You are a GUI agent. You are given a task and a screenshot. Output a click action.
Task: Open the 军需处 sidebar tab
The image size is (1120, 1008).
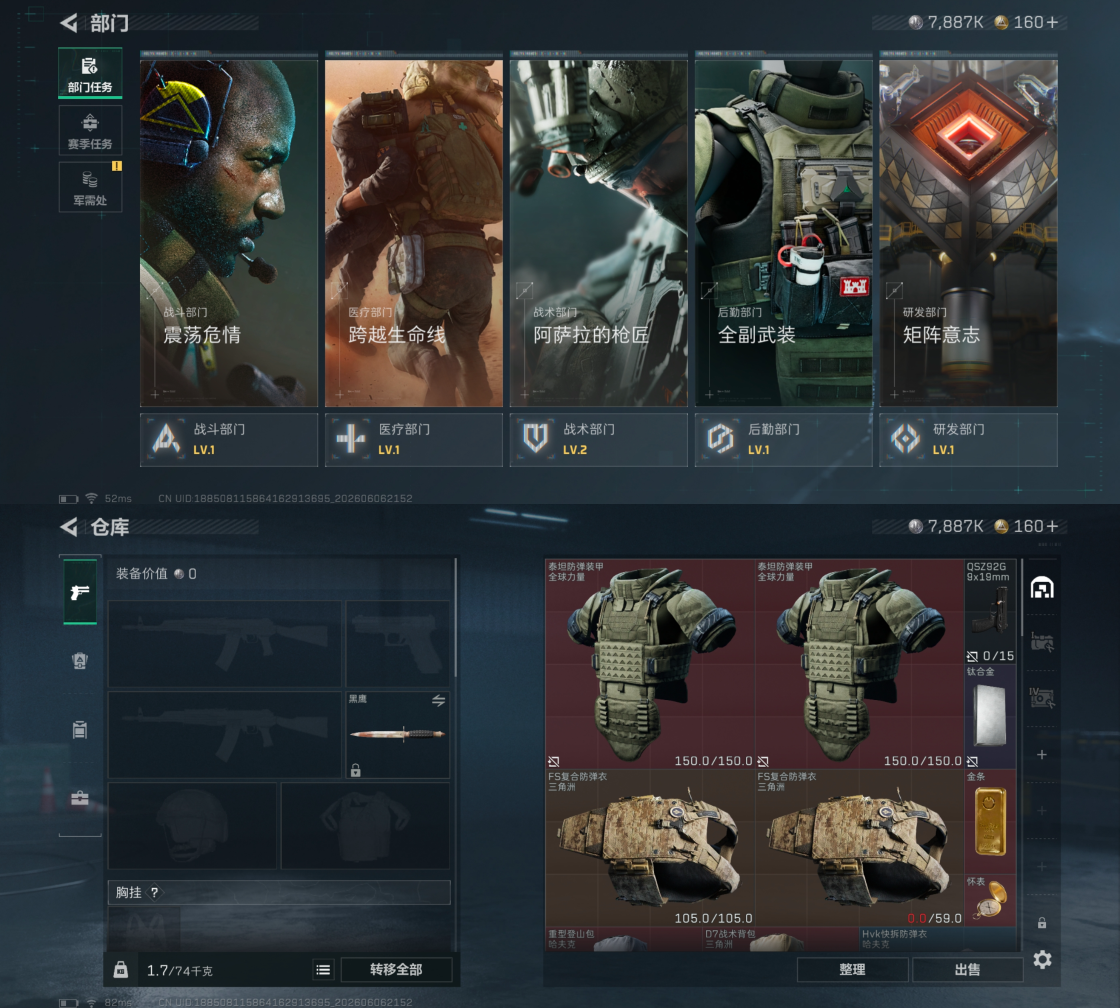(x=90, y=186)
